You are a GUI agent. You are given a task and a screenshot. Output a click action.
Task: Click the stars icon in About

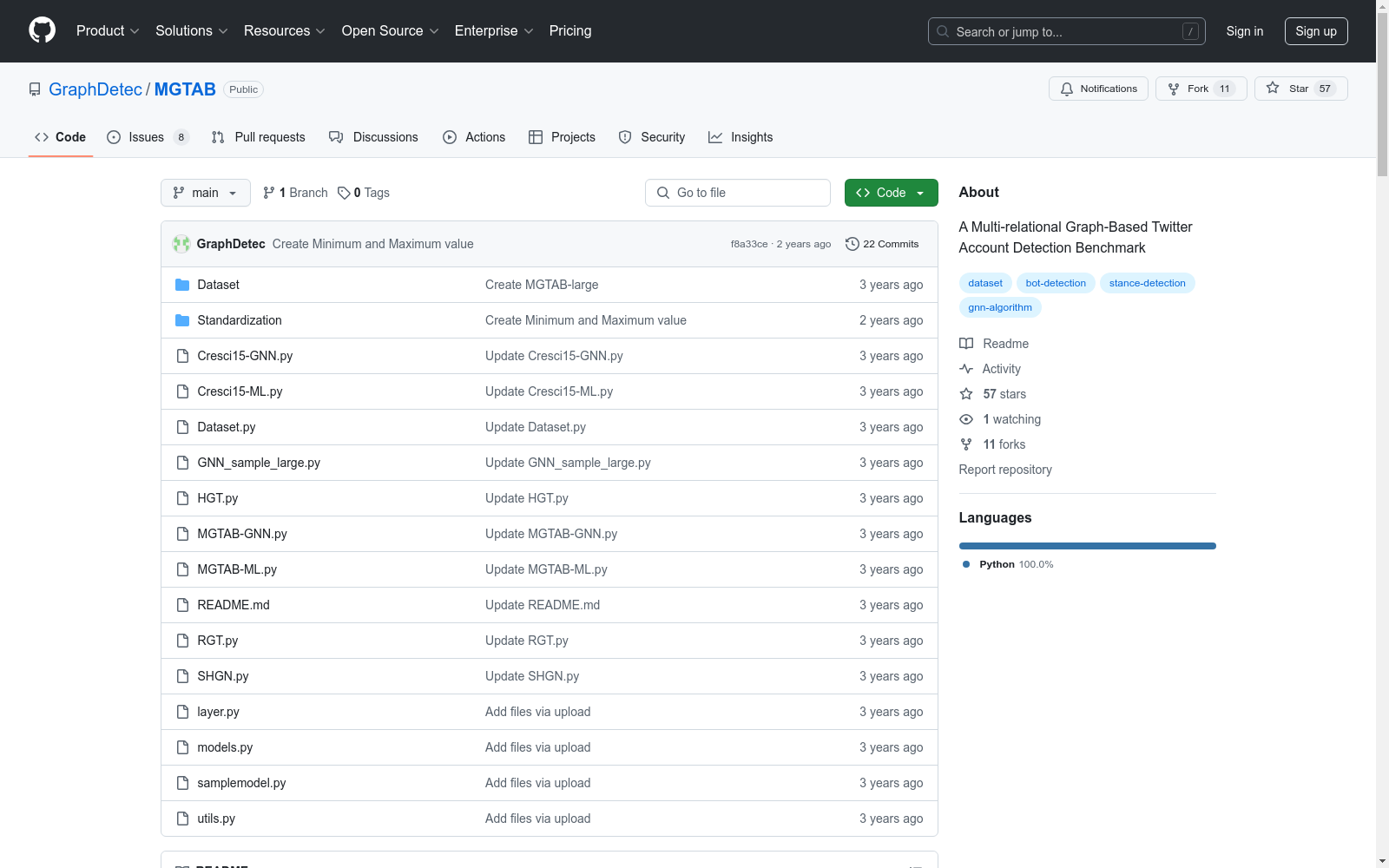coord(966,394)
